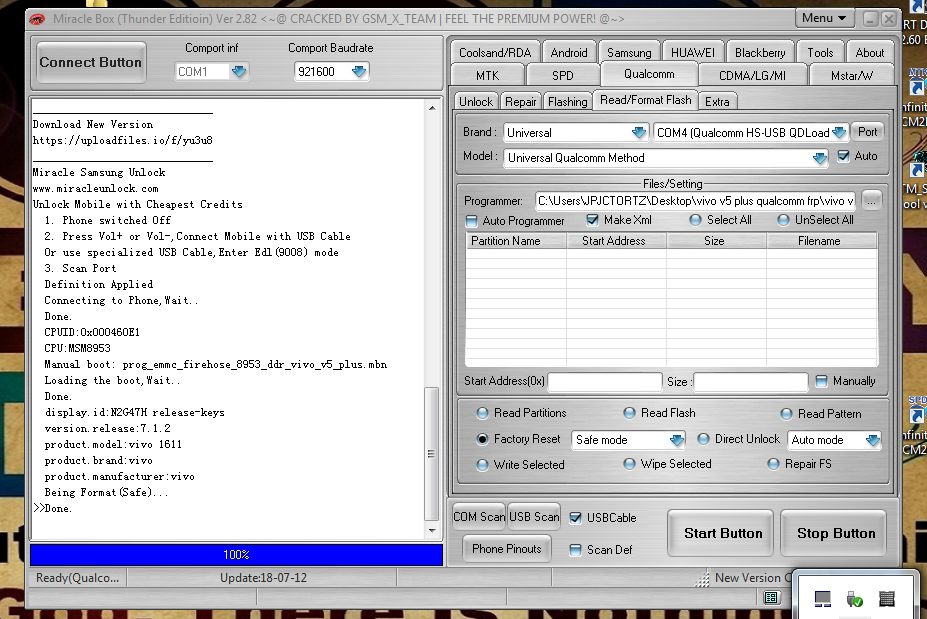Click the status bar resize grip
This screenshot has height=619, width=927.
point(702,579)
